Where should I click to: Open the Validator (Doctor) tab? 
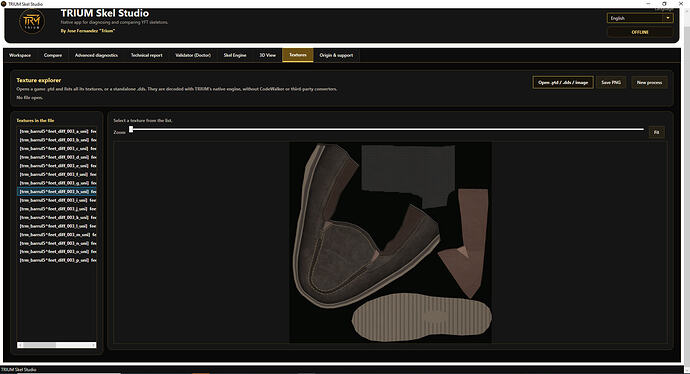click(x=193, y=55)
